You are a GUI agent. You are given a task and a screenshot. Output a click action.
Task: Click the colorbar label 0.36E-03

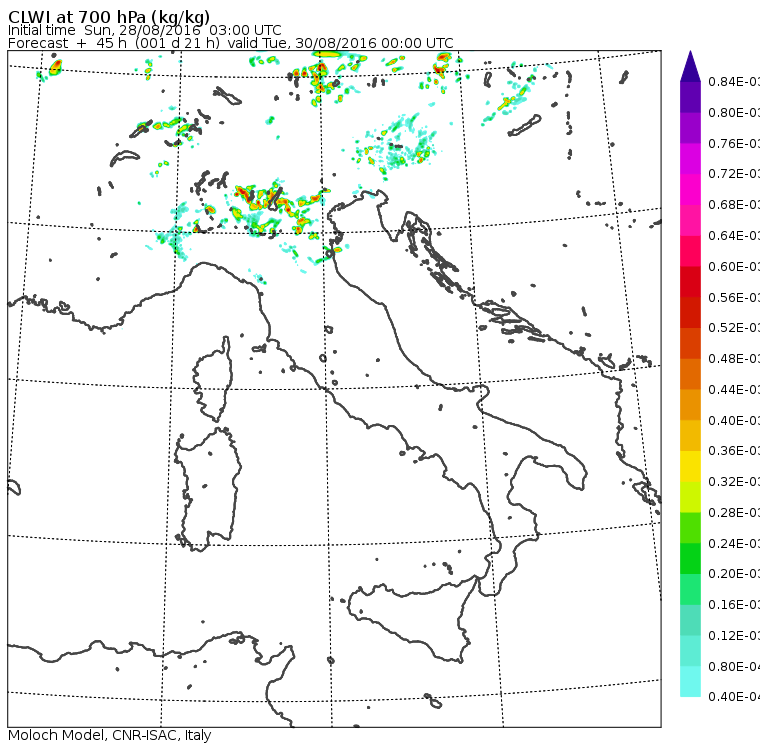pos(734,451)
